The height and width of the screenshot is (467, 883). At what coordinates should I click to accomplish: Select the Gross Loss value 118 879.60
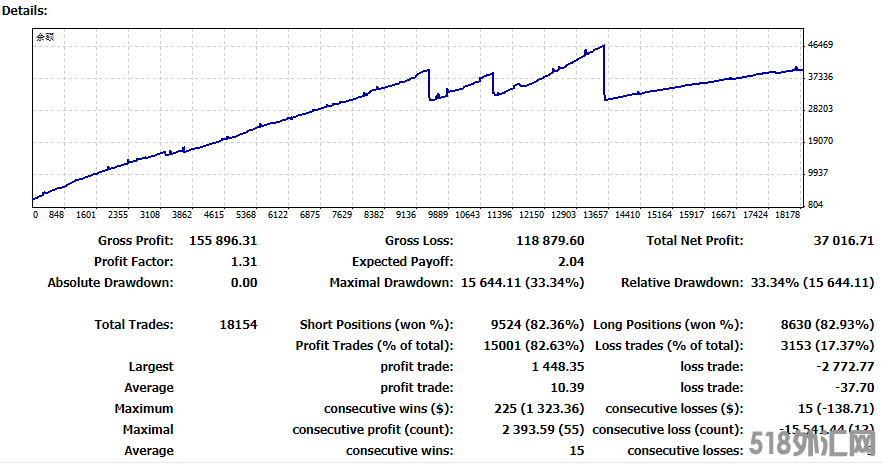(x=550, y=241)
